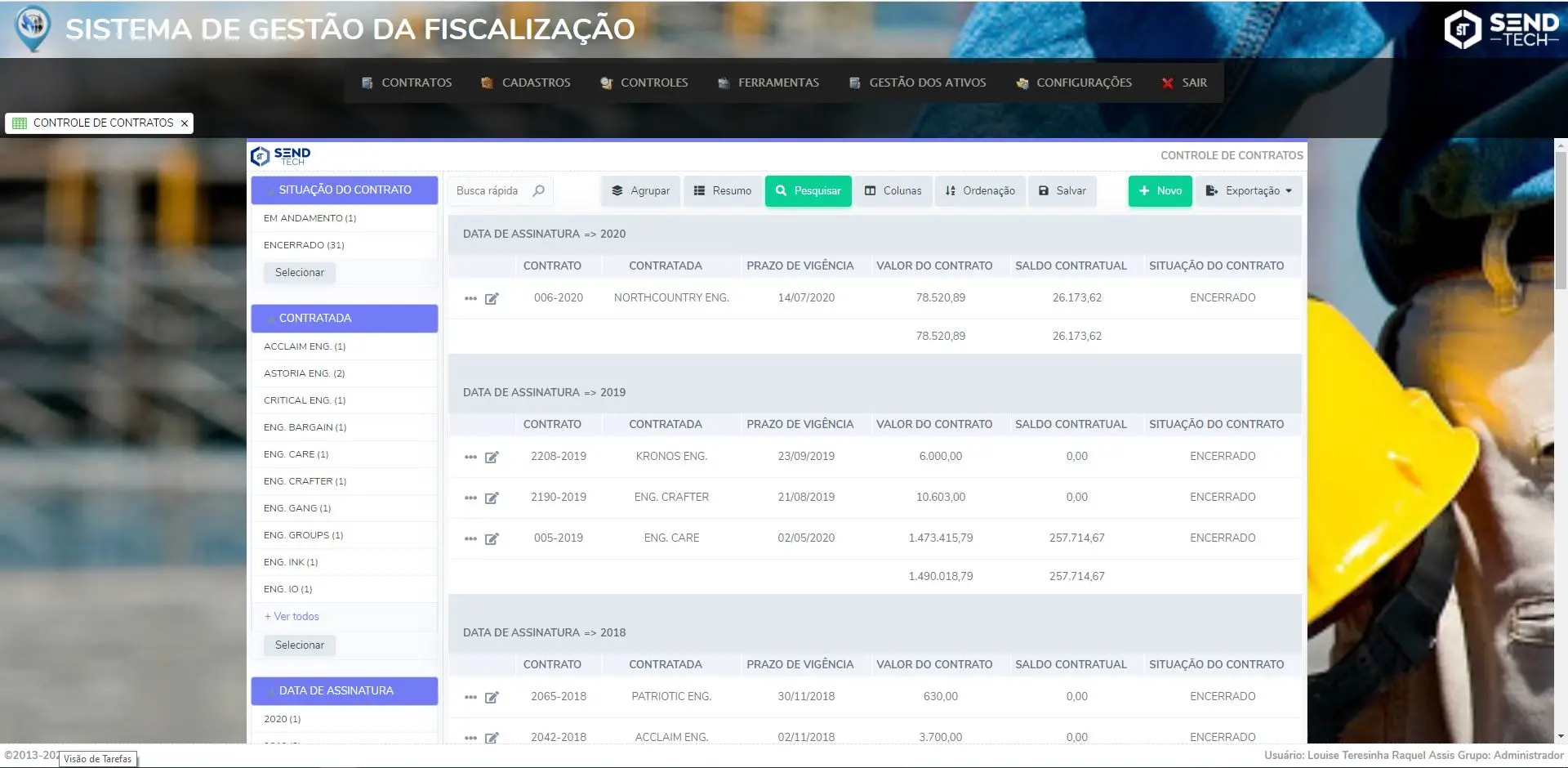
Task: Open the three-dots menu for contract 2065-2018
Action: coord(470,698)
